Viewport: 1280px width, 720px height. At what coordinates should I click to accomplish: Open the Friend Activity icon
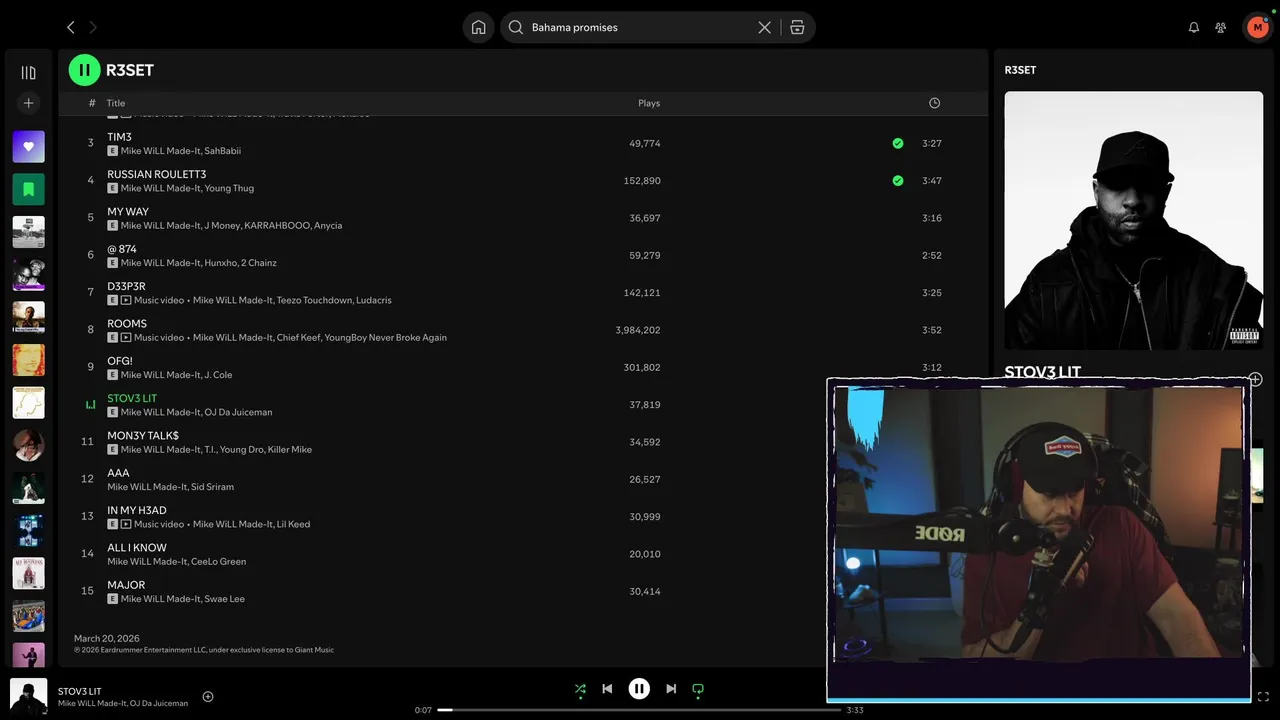(x=1220, y=27)
